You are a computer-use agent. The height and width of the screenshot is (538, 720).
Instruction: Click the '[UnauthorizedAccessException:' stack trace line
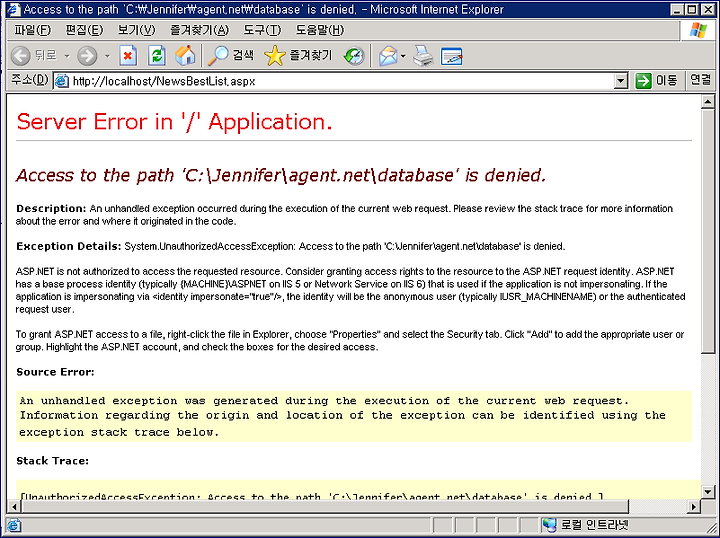[x=312, y=496]
